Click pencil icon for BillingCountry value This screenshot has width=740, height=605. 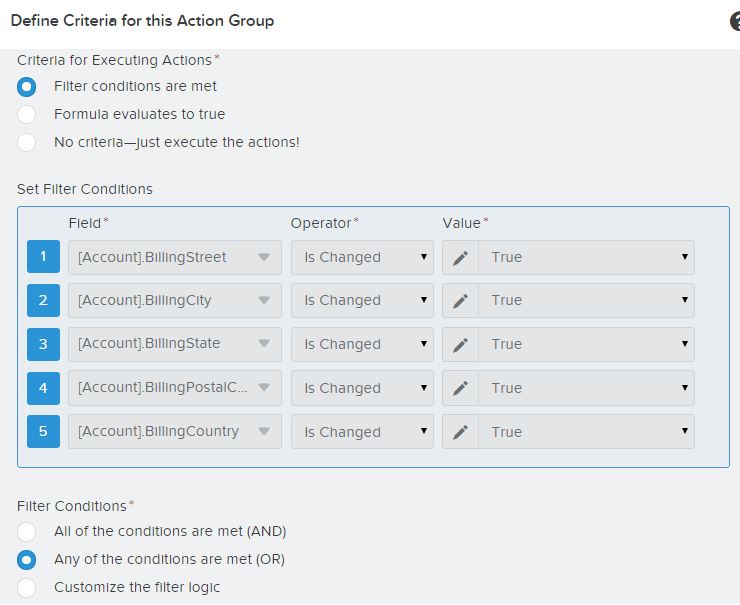(x=460, y=432)
